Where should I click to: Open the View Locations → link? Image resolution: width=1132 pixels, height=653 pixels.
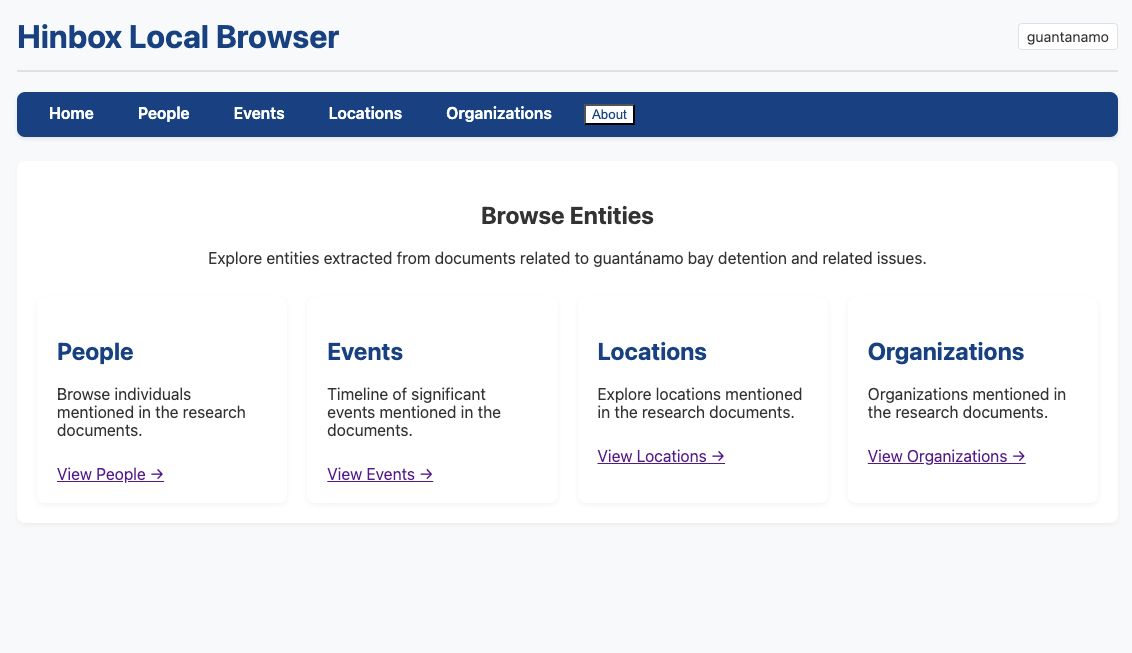(660, 457)
